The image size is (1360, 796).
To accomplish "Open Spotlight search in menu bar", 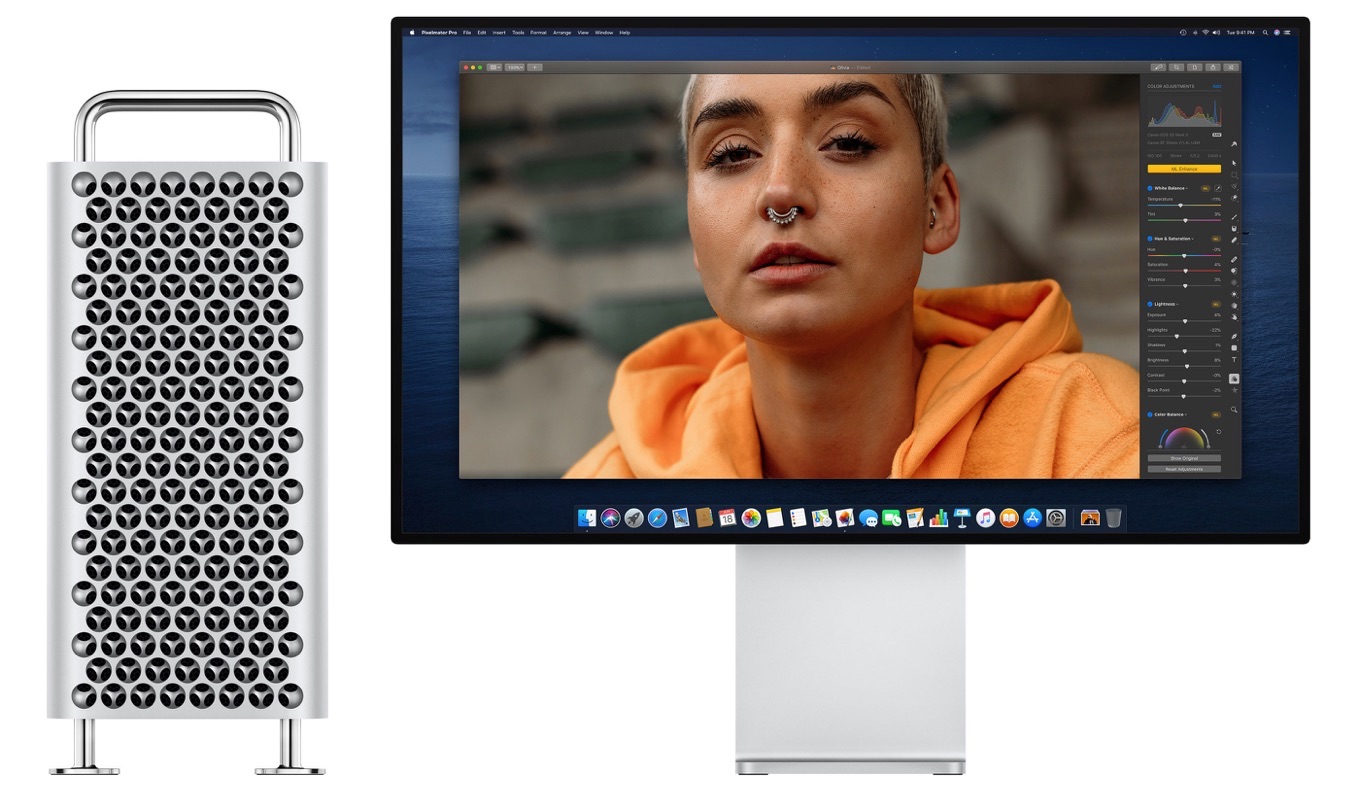I will pyautogui.click(x=1265, y=33).
